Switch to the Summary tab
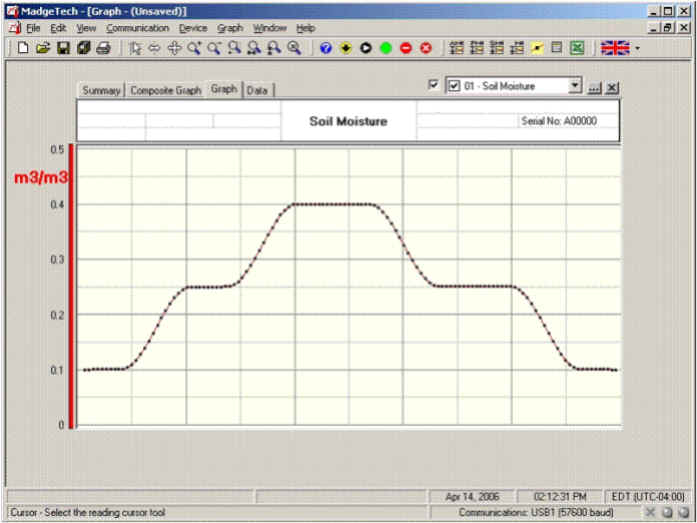This screenshot has height=523, width=697. click(x=101, y=91)
